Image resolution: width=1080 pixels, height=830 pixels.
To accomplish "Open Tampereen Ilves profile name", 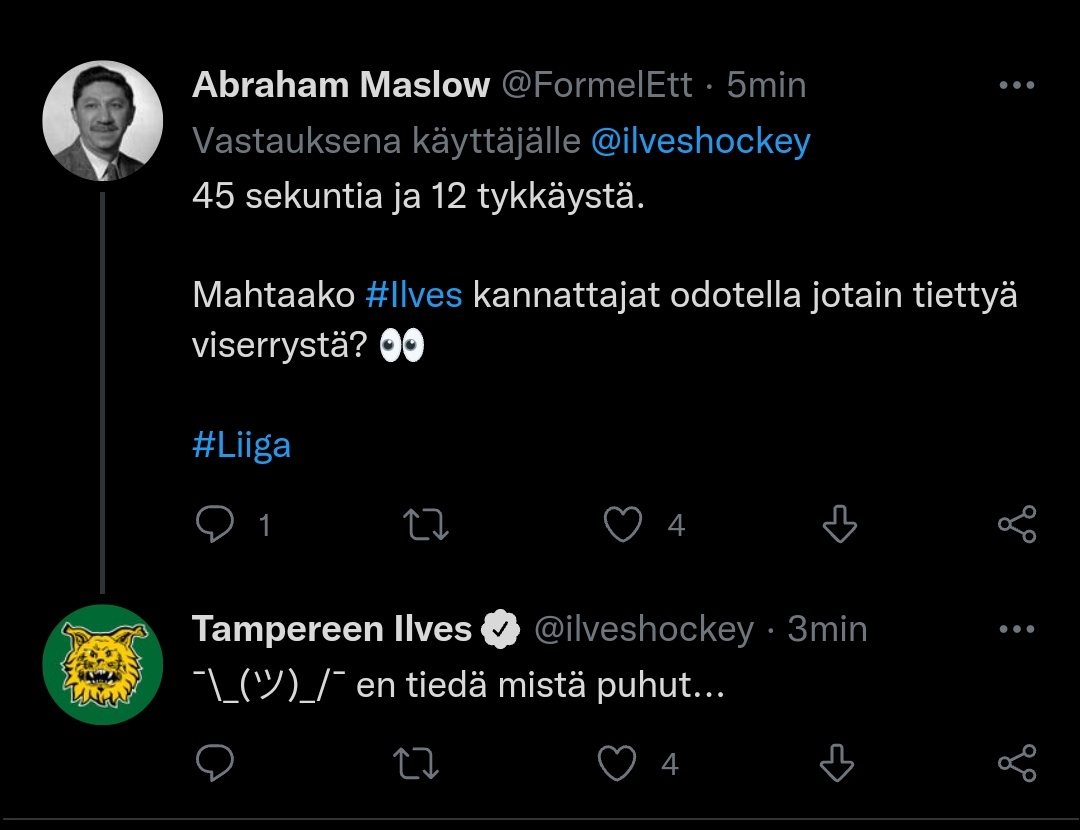I will tap(332, 630).
